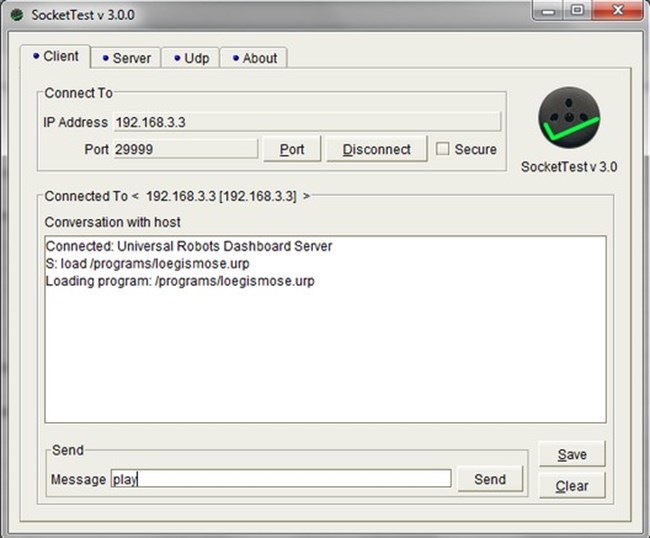
Task: Click the Disconnect button
Action: pos(376,149)
